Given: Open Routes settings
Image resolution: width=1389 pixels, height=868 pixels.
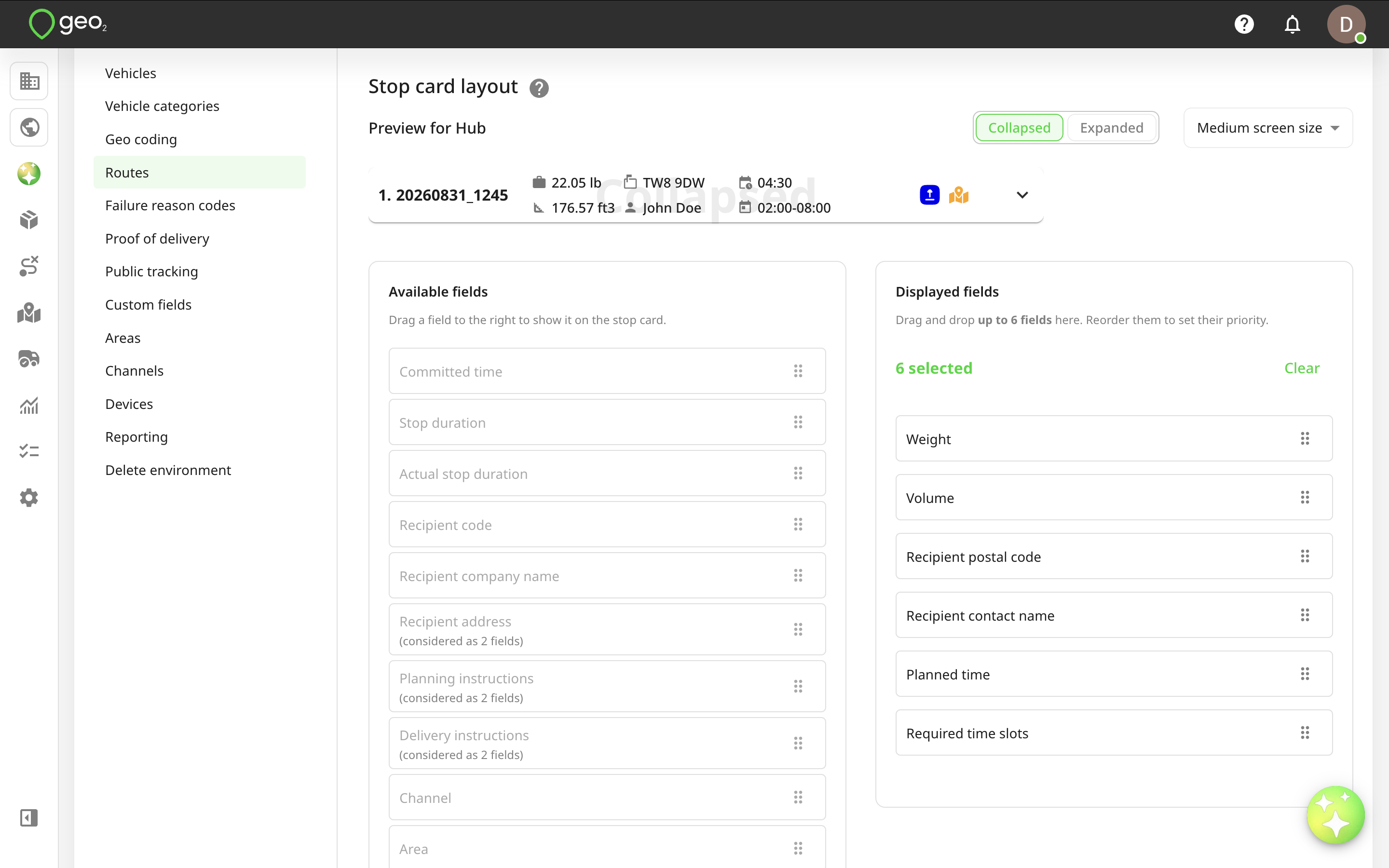Looking at the screenshot, I should [199, 172].
